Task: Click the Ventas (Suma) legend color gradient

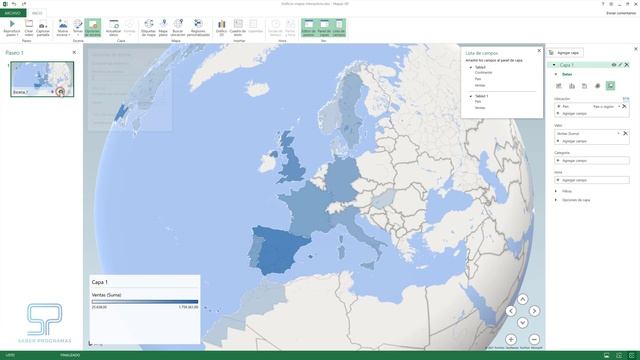Action: [x=145, y=302]
